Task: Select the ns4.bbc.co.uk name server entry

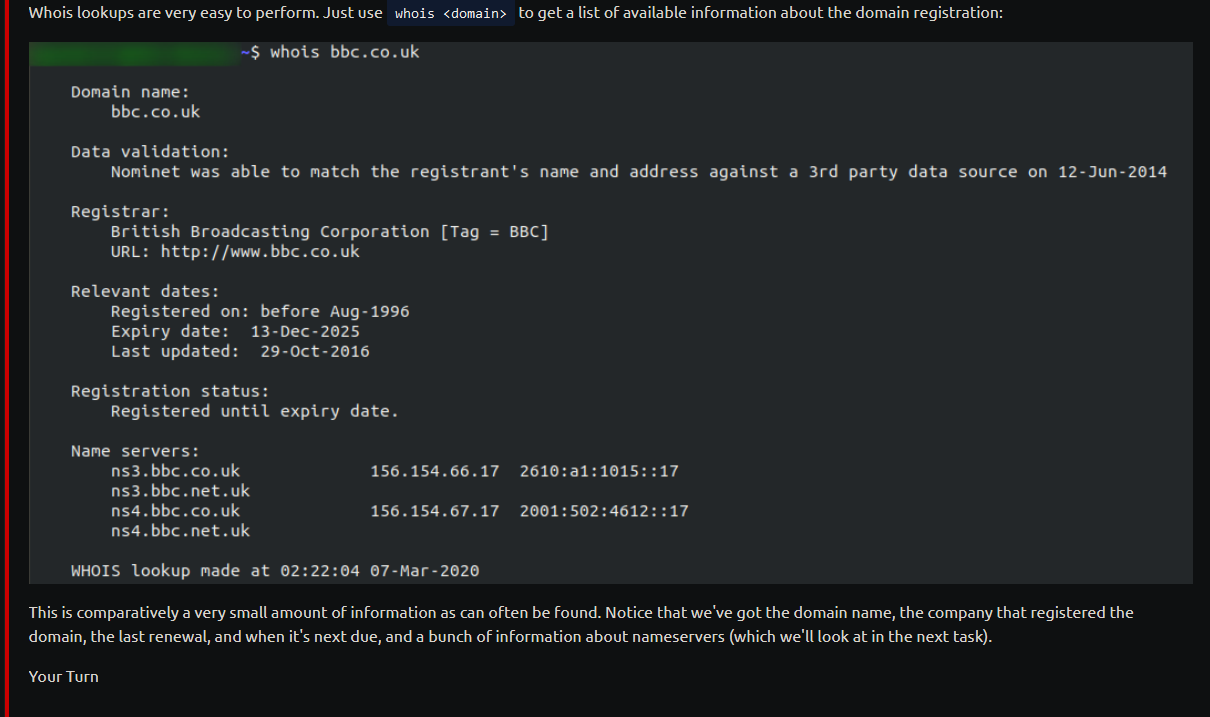Action: click(175, 511)
